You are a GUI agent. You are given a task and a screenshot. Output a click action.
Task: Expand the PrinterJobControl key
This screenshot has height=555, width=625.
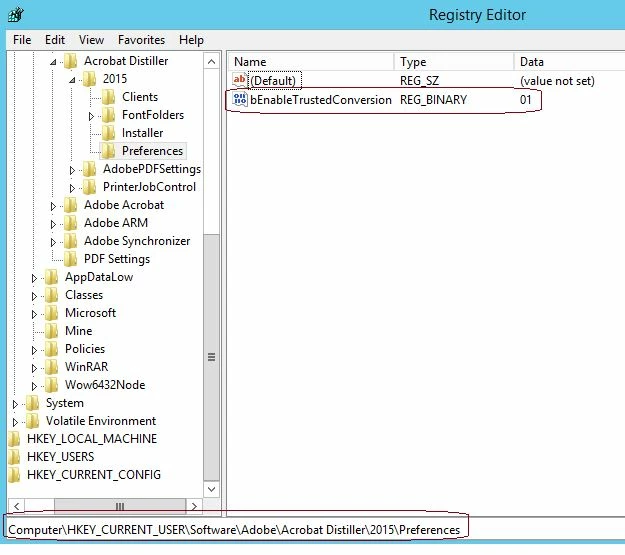pyautogui.click(x=72, y=188)
